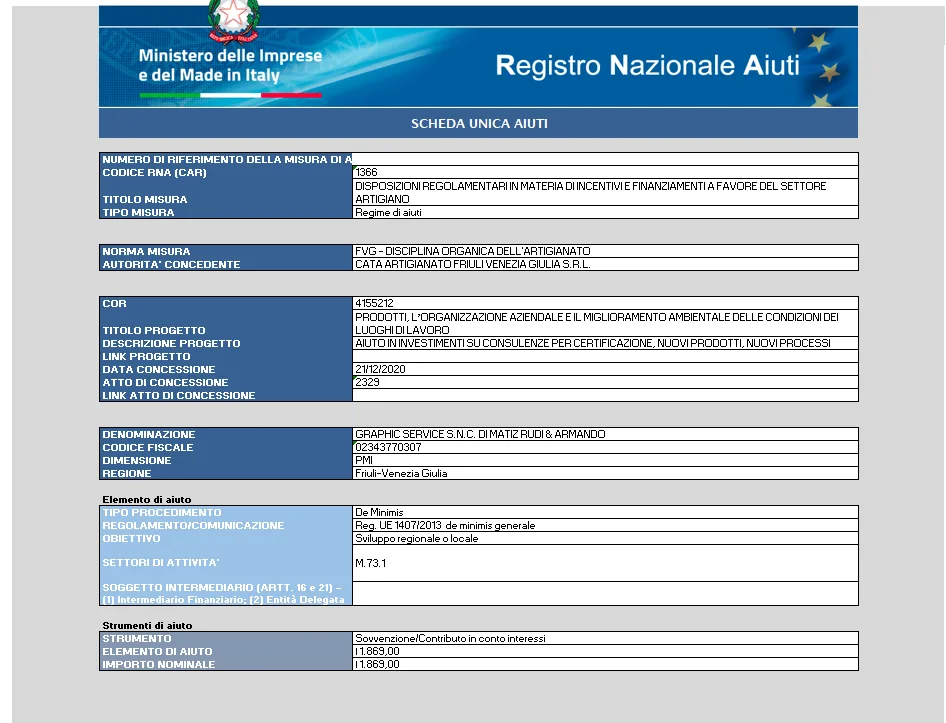Click the 'CODICE RNA (CAR)' label
The image size is (946, 723).
pyautogui.click(x=154, y=173)
